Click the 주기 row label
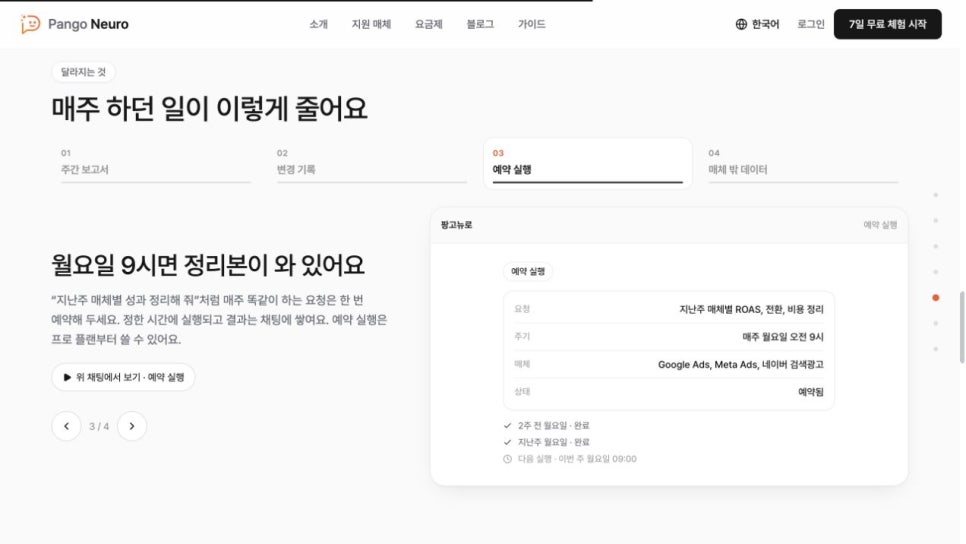This screenshot has height=544, width=966. point(522,336)
